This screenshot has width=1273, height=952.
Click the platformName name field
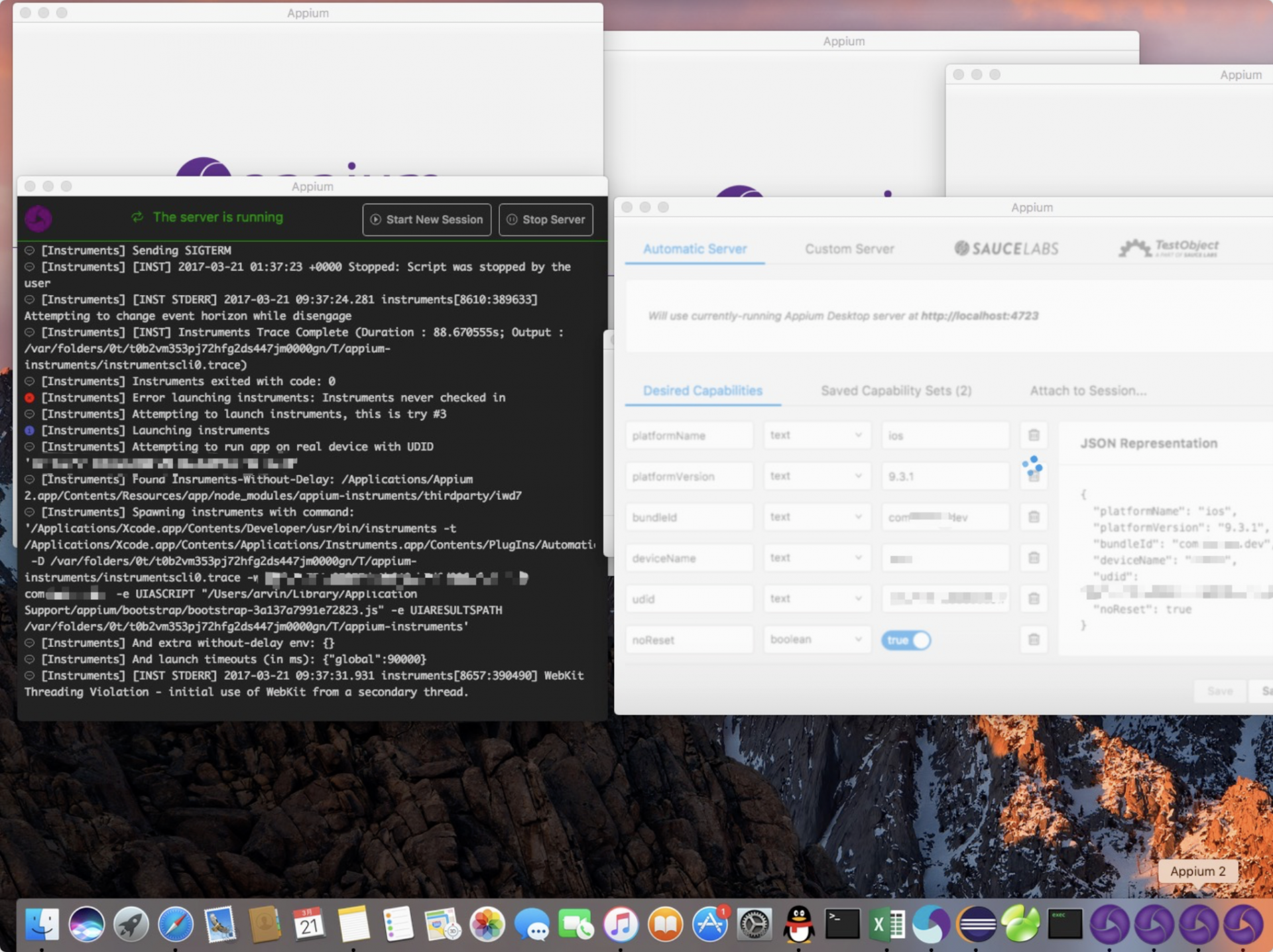click(x=689, y=436)
